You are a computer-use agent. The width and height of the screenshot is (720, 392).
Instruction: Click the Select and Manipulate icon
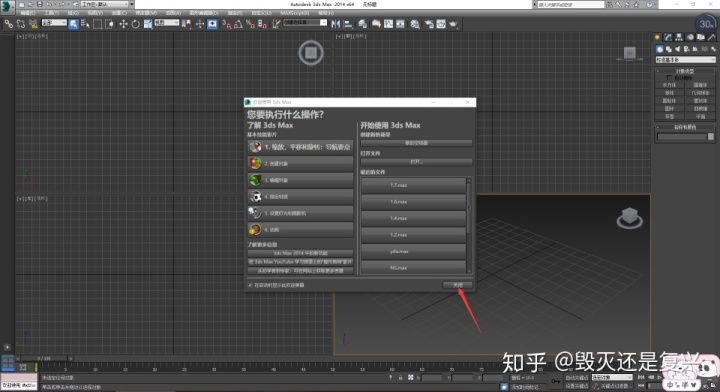(199, 24)
